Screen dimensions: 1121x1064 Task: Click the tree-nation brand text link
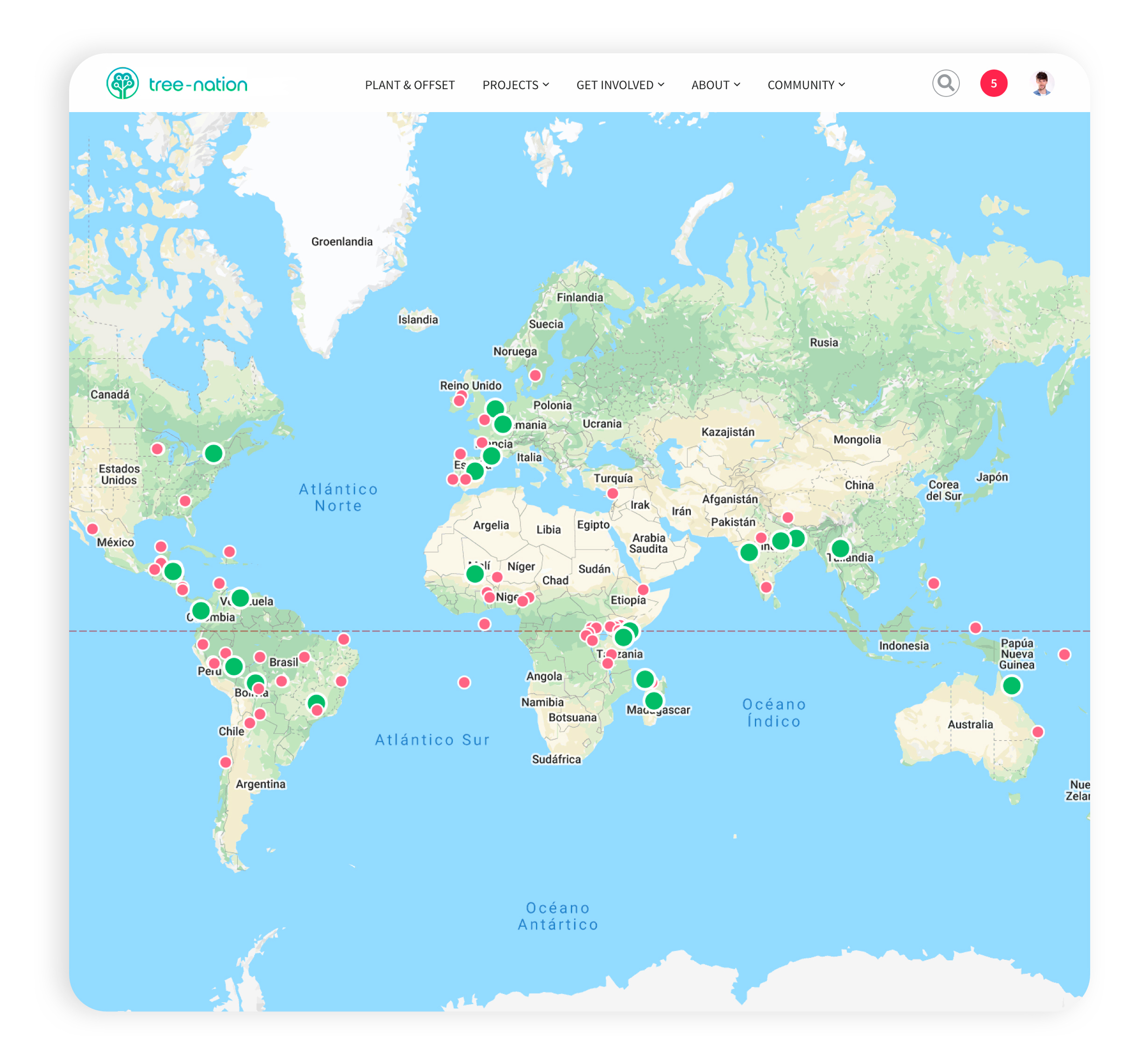[x=198, y=85]
